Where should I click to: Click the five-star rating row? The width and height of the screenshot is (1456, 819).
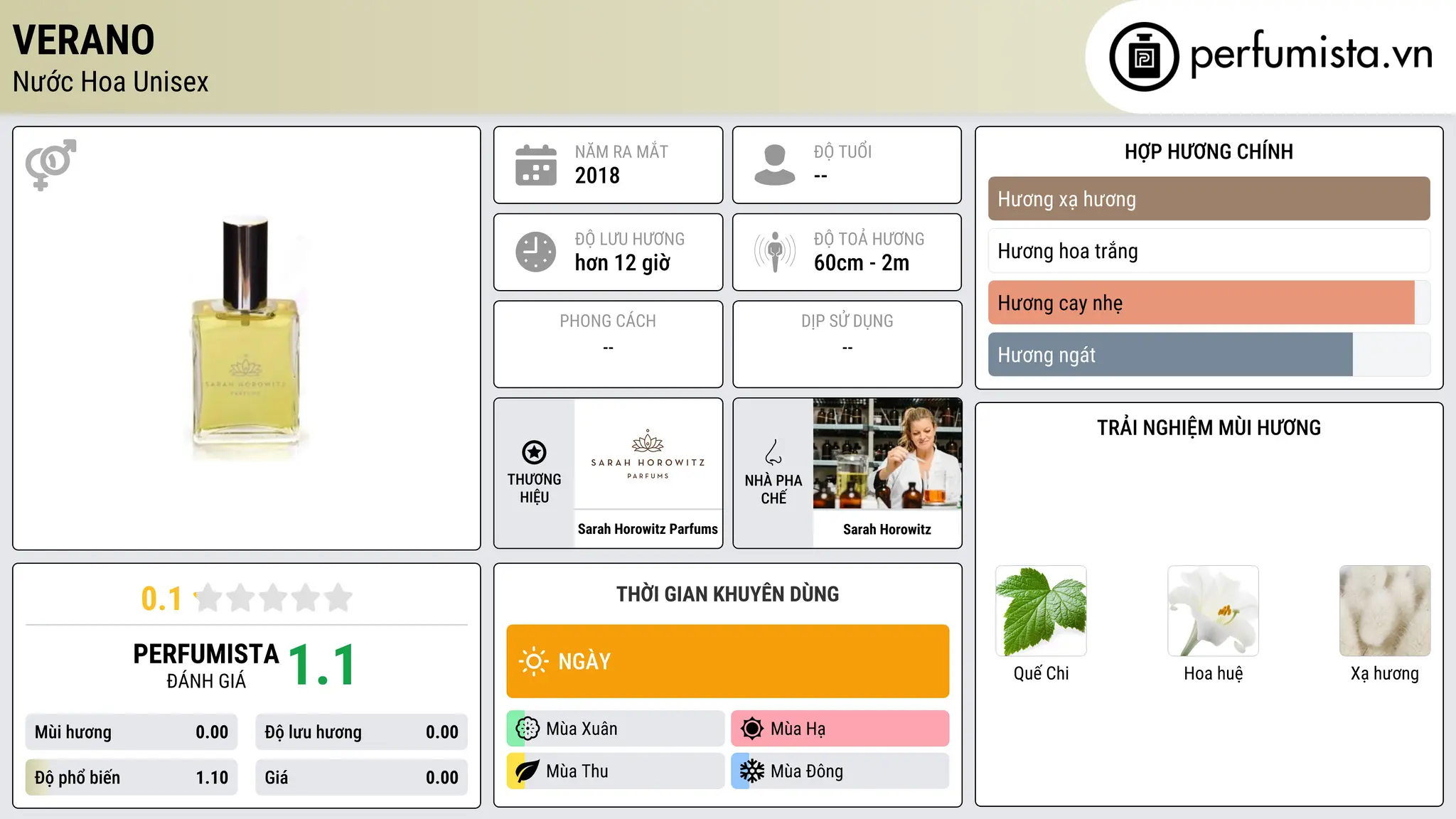click(x=274, y=598)
